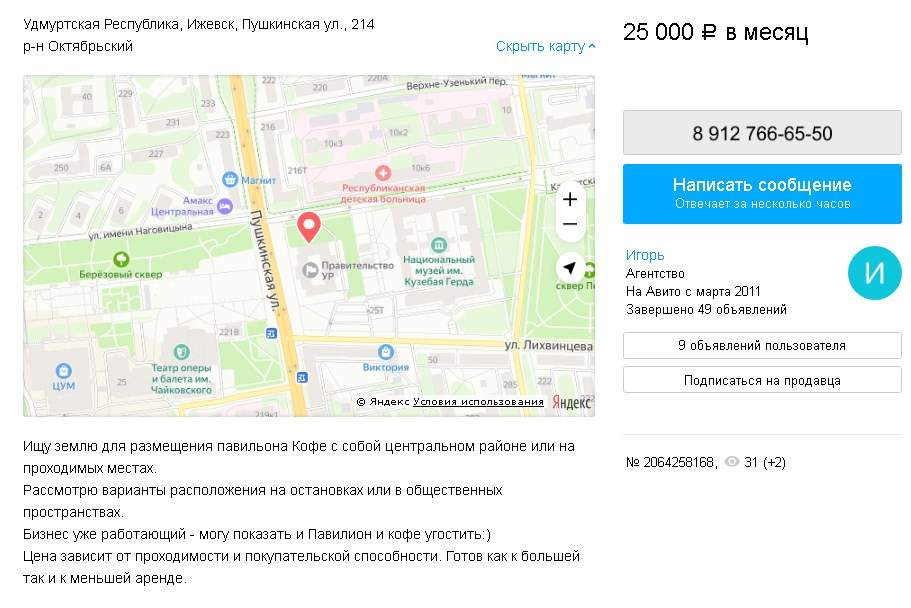911x608 pixels.
Task: Open 9 объявлений пользователя
Action: click(762, 345)
